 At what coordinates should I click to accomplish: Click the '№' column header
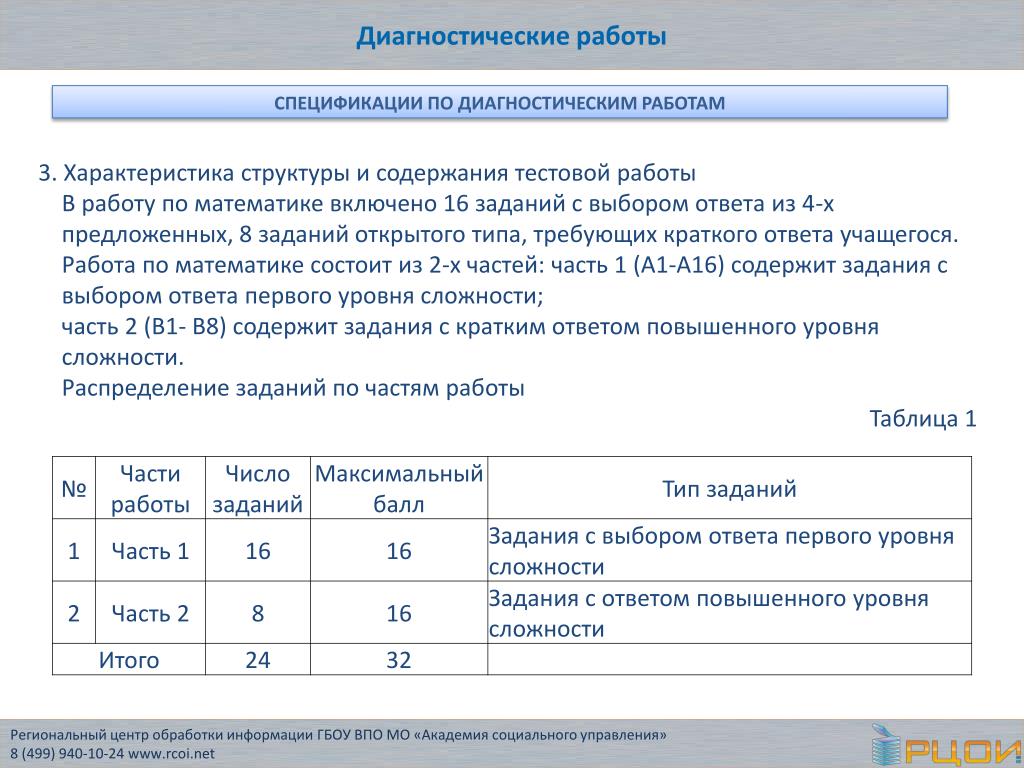click(74, 488)
